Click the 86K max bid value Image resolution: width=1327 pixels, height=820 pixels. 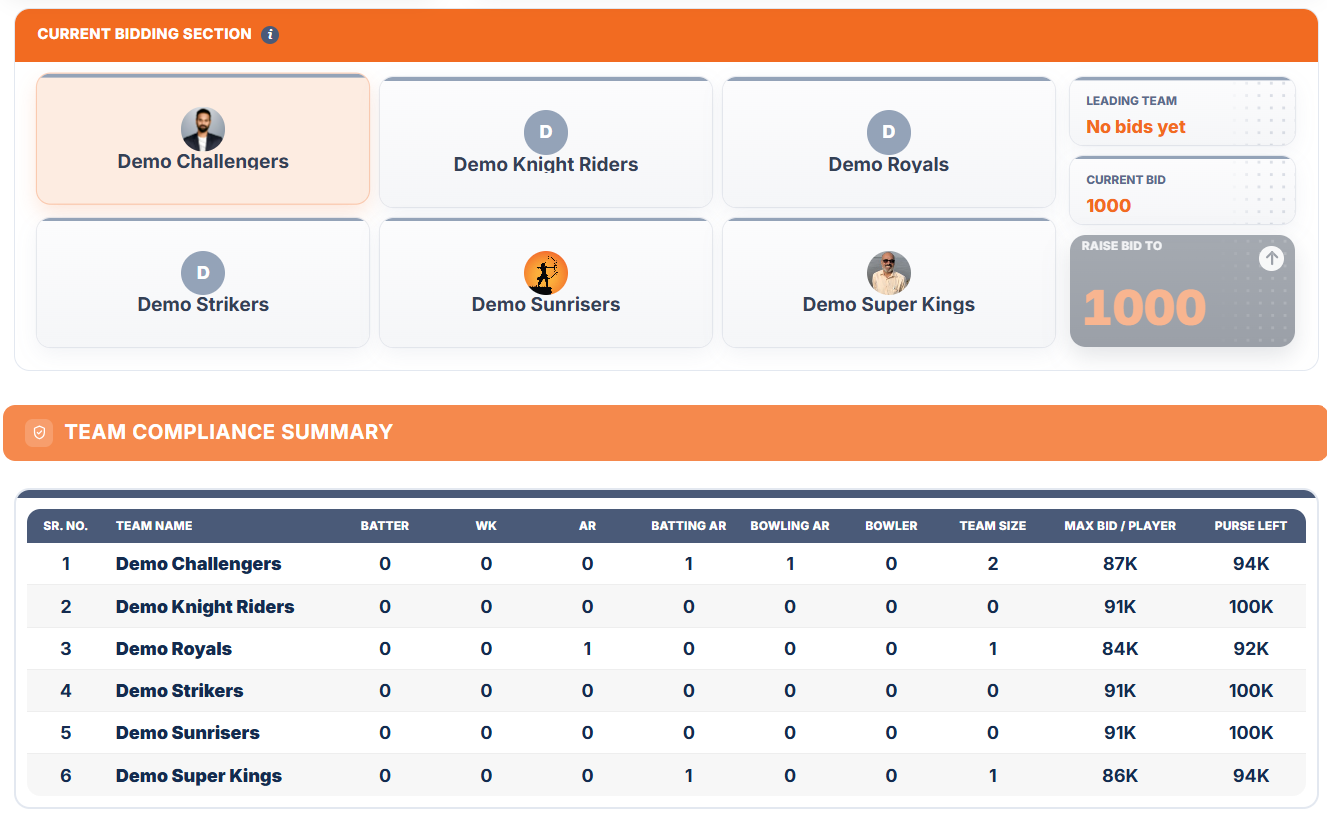[x=1120, y=776]
